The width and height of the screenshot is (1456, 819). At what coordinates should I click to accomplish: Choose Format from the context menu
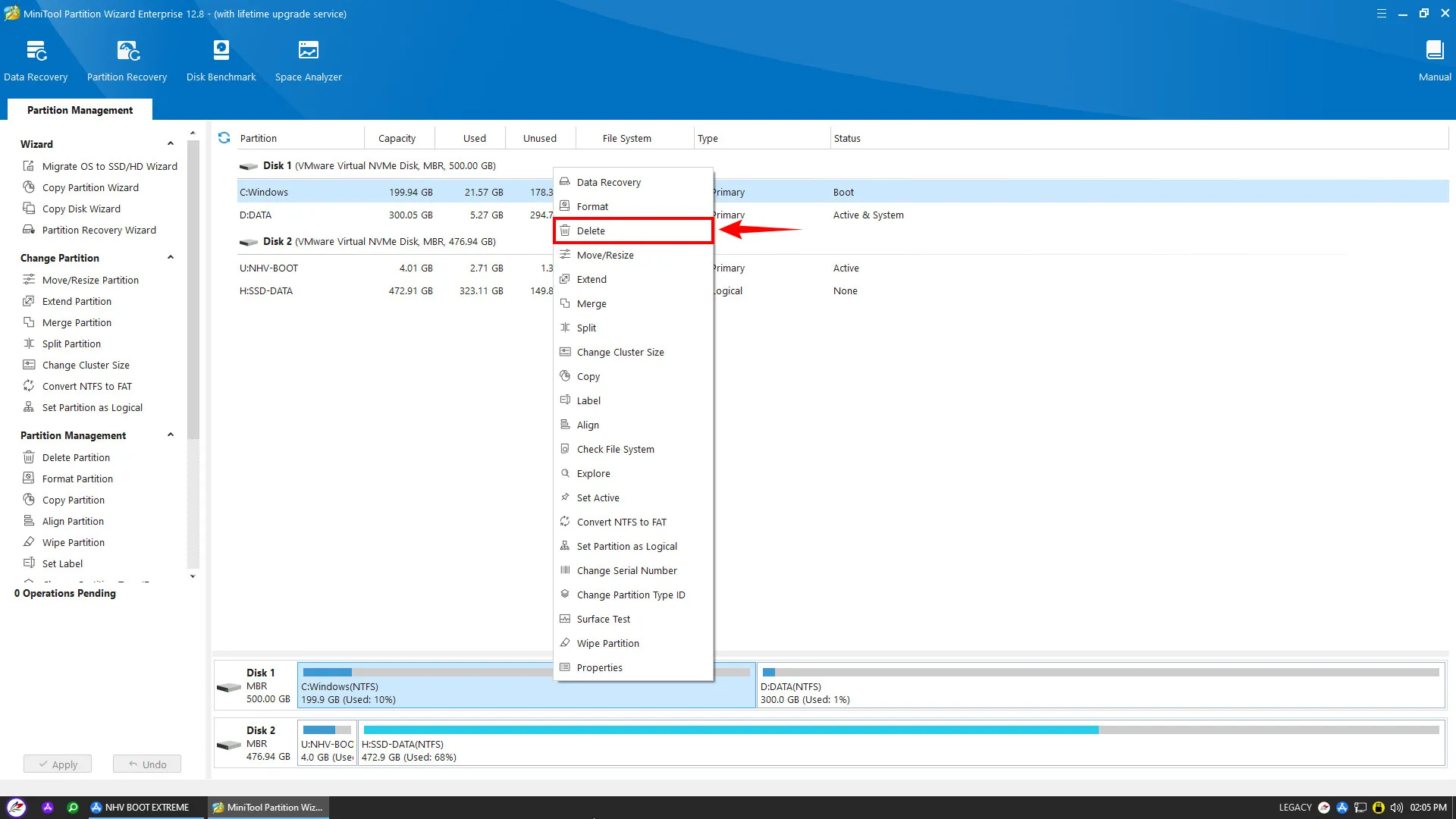pyautogui.click(x=592, y=206)
